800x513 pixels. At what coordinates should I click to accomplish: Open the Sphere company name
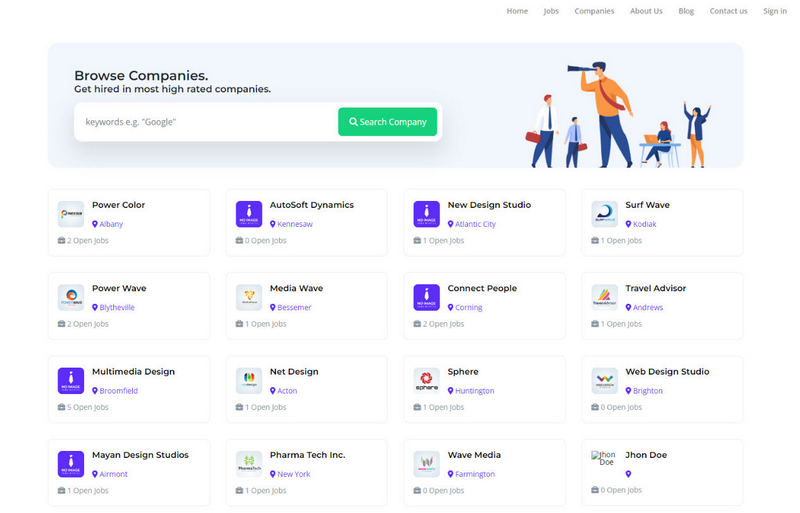pos(463,372)
